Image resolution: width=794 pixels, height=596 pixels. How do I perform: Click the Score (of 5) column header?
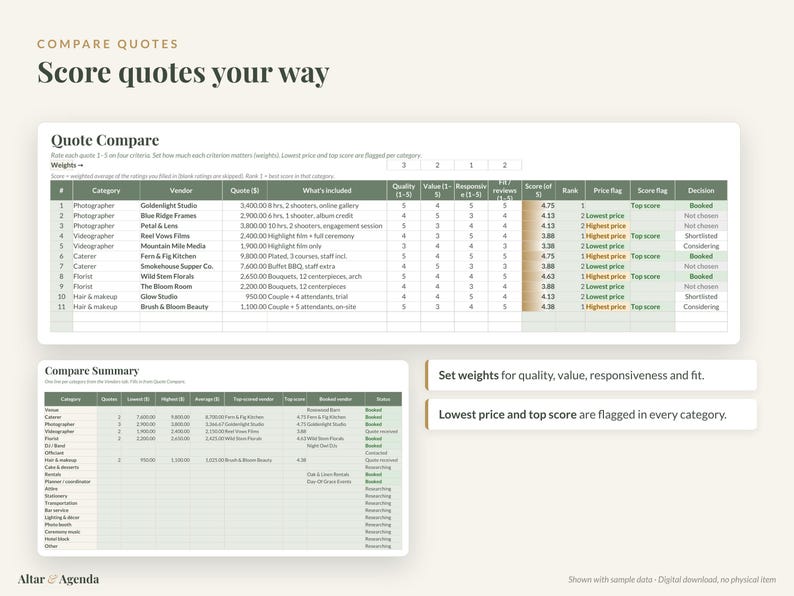click(538, 190)
